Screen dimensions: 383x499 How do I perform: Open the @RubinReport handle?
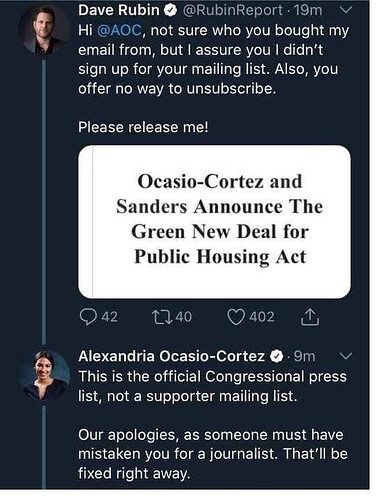point(233,10)
